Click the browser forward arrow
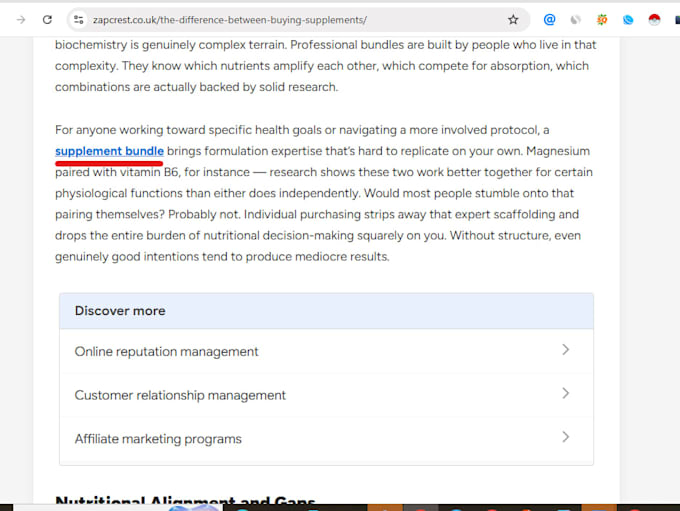 (20, 20)
